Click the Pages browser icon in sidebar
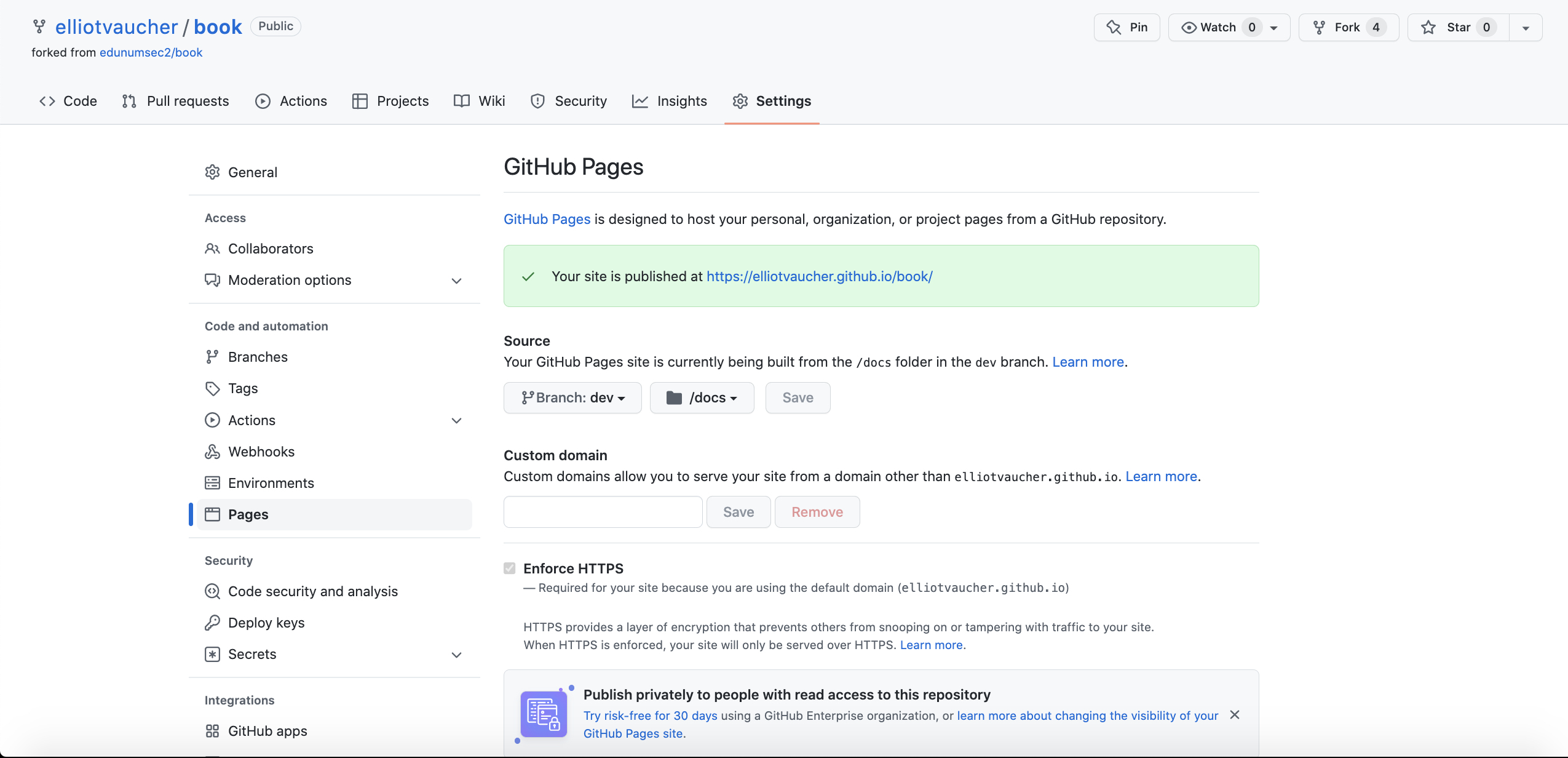Image resolution: width=1568 pixels, height=758 pixels. [x=212, y=514]
